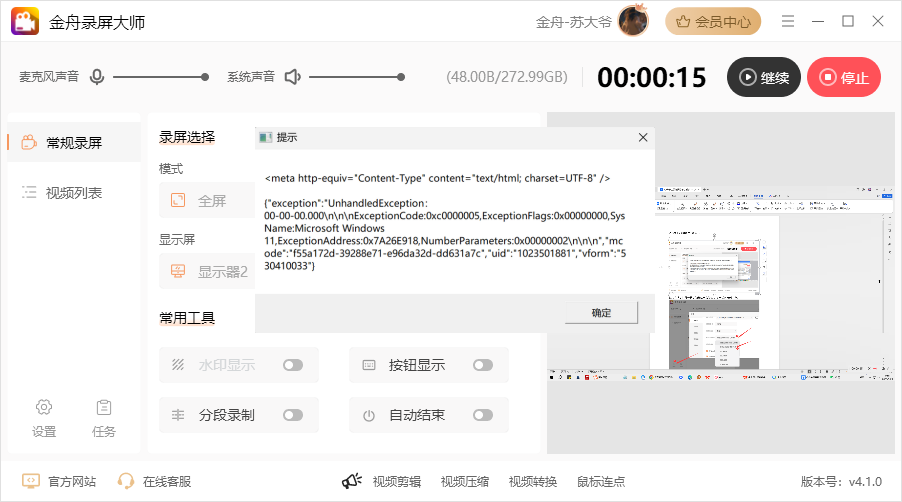Viewport: 902px width, 502px height.
Task: Click the 录屏选择 section heading
Action: (x=187, y=137)
